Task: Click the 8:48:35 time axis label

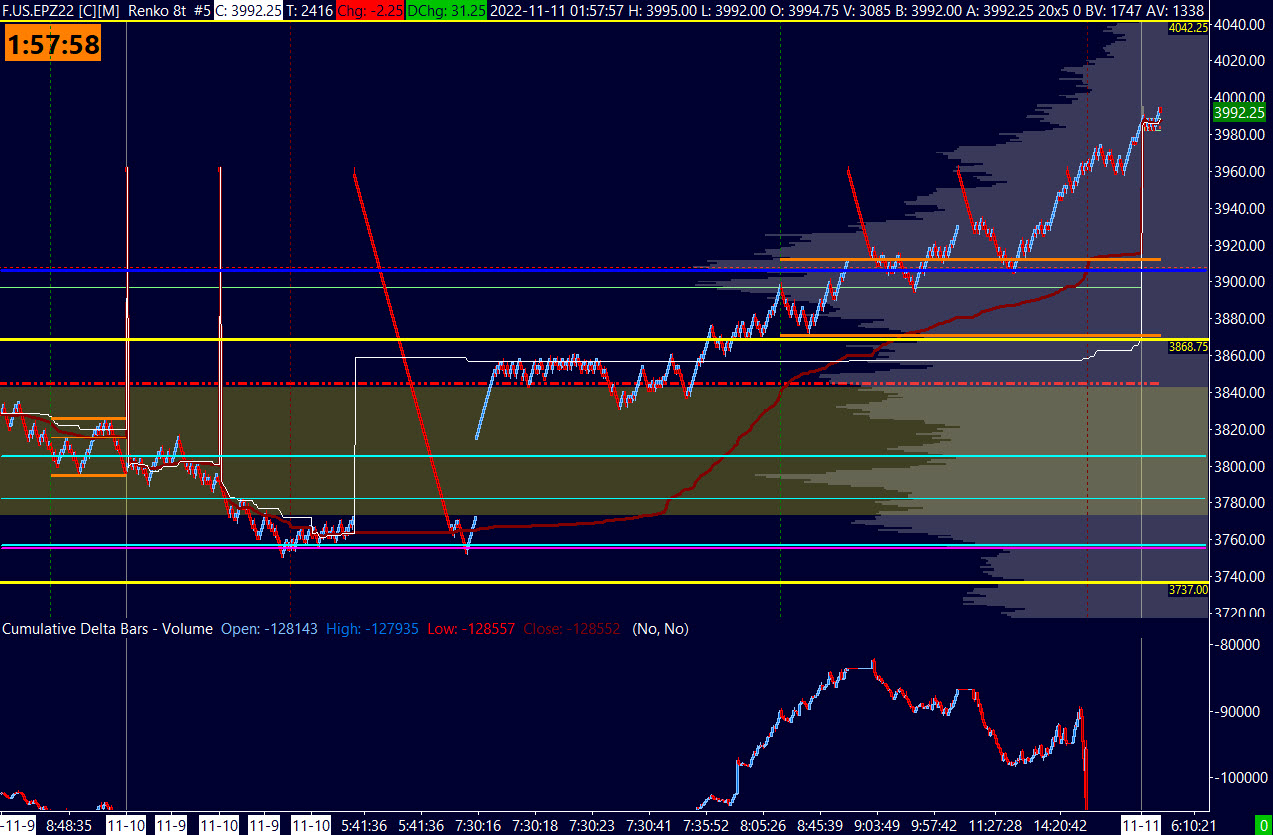Action: coord(69,826)
